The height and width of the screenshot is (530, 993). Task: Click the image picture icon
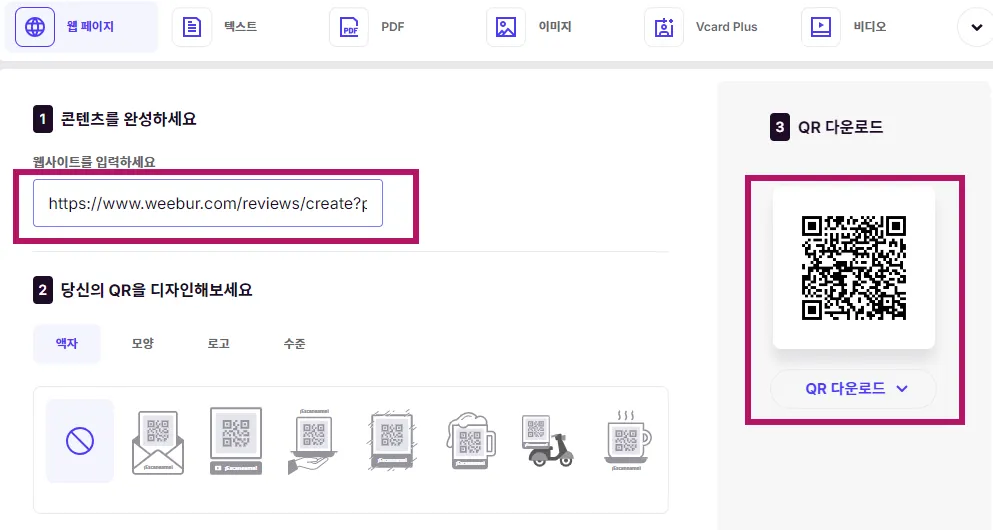[x=506, y=27]
